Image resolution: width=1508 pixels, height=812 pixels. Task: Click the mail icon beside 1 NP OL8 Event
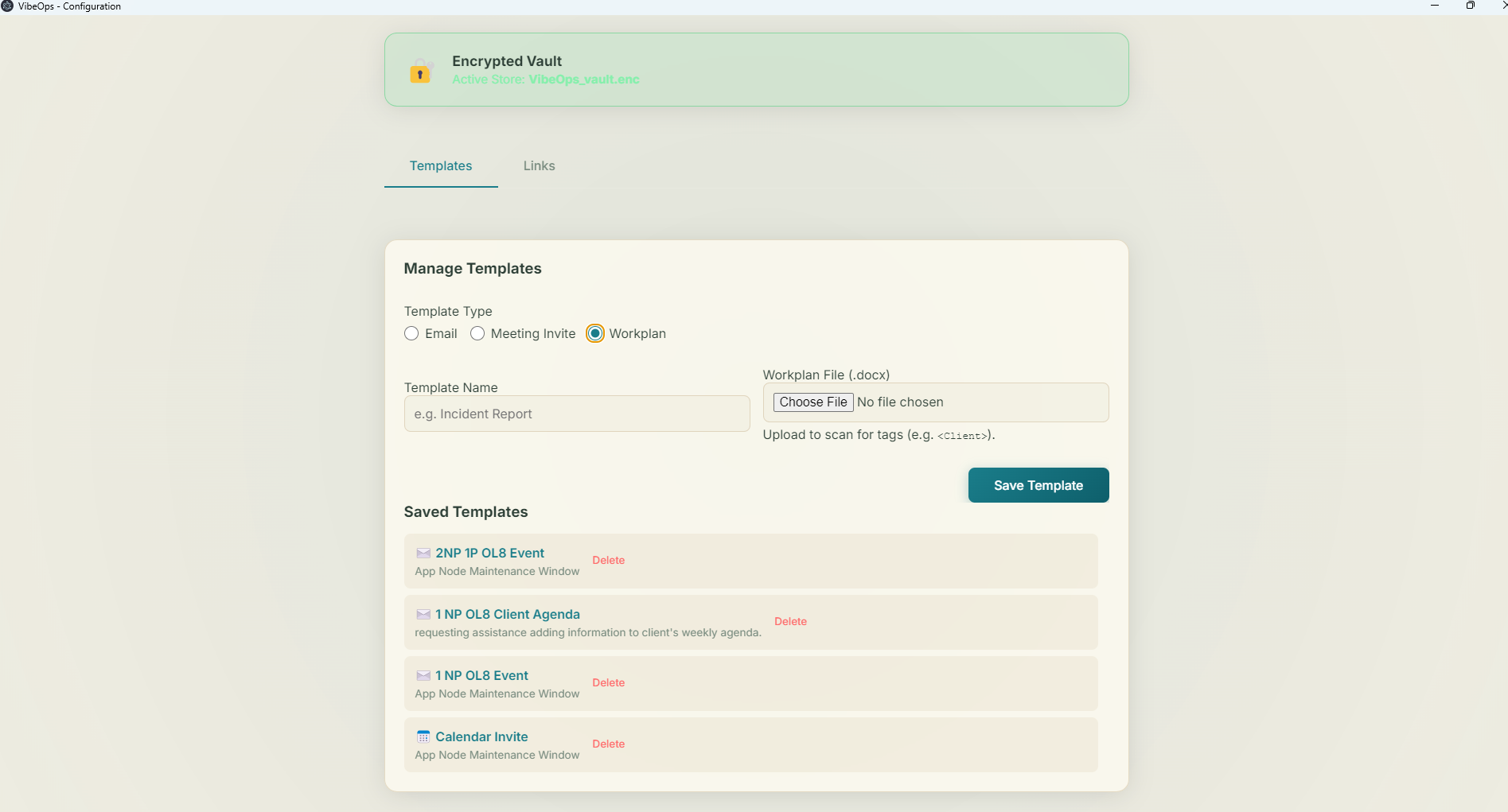[x=423, y=675]
